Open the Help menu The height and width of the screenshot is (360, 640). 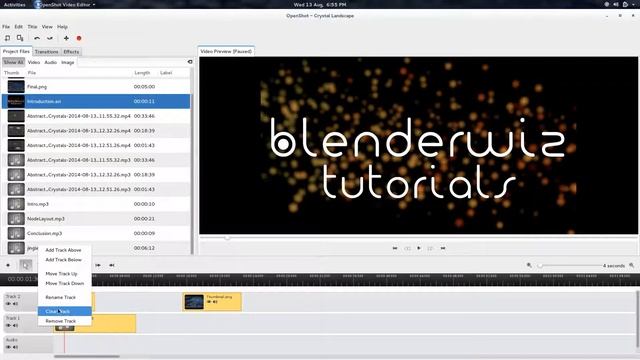(62, 27)
